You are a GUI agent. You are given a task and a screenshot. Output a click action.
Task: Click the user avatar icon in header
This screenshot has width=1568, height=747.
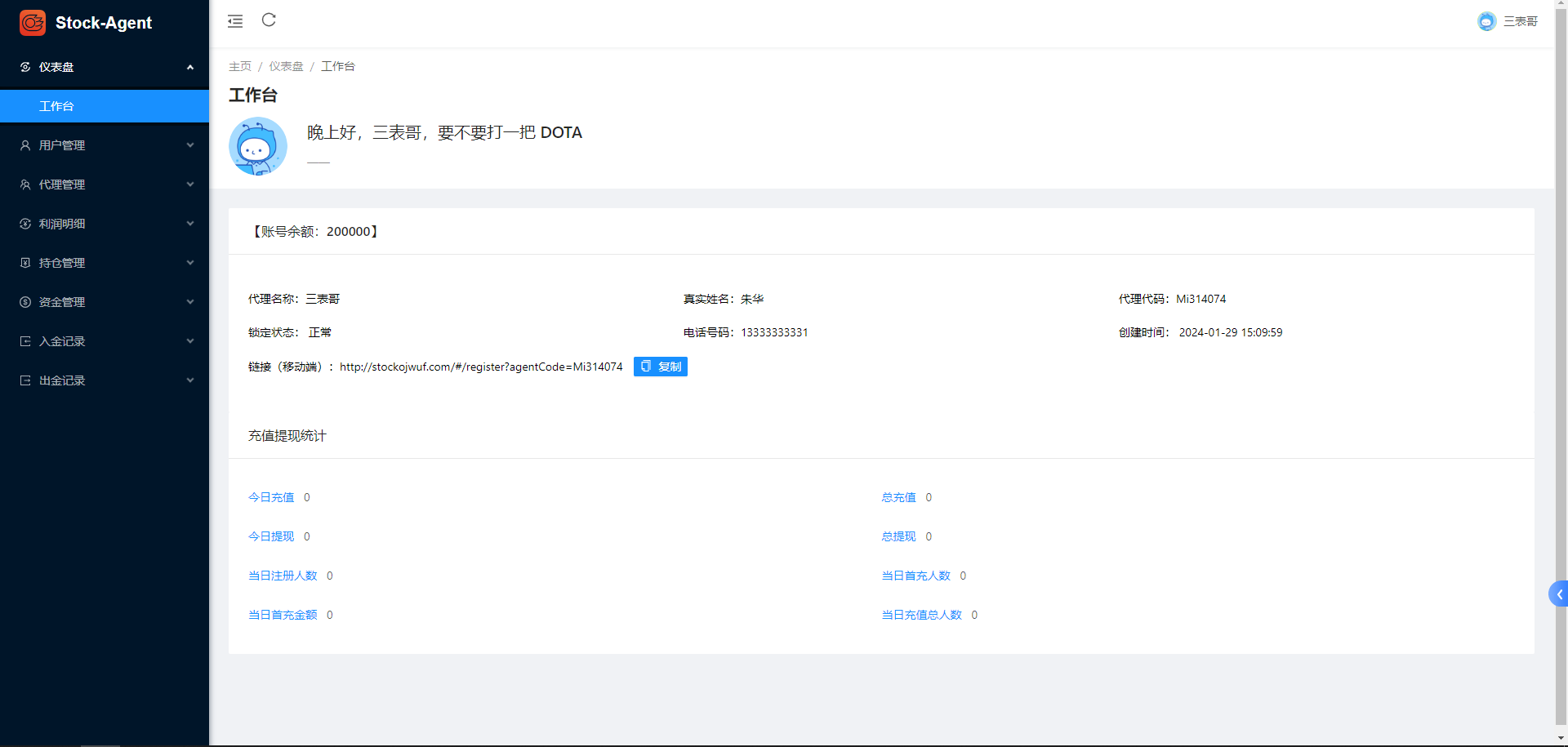pos(1486,21)
